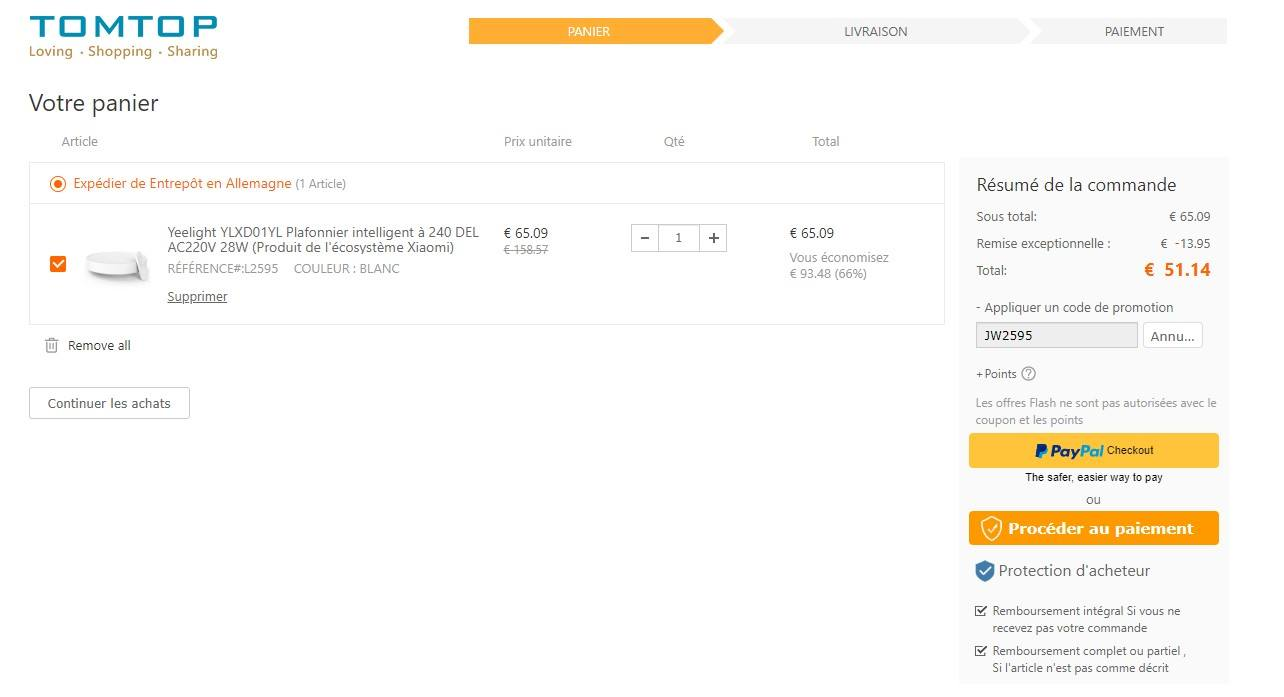Decrease quantity with the minus button

645,238
